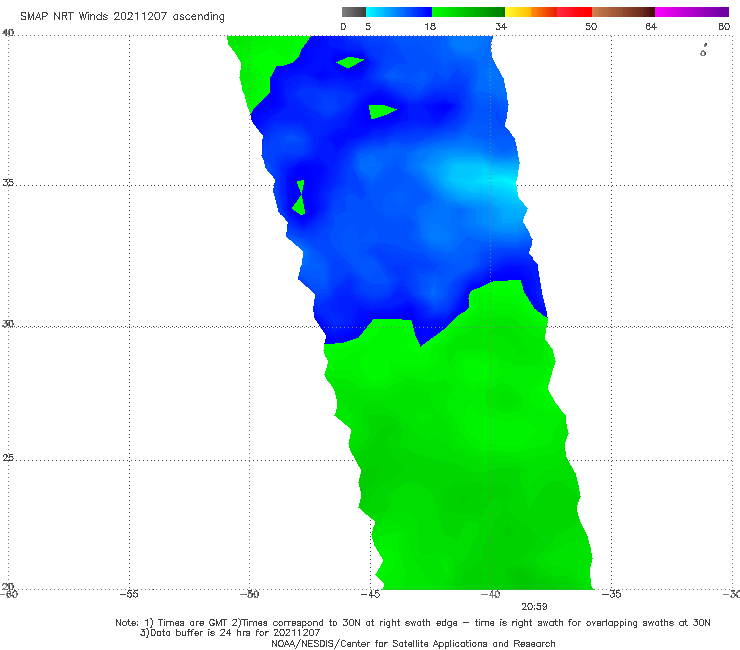Click the 'NOAA/NESDIS/Center for Satellite Applications and Research' credit
Viewport: 740px width, 650px height.
click(x=413, y=644)
